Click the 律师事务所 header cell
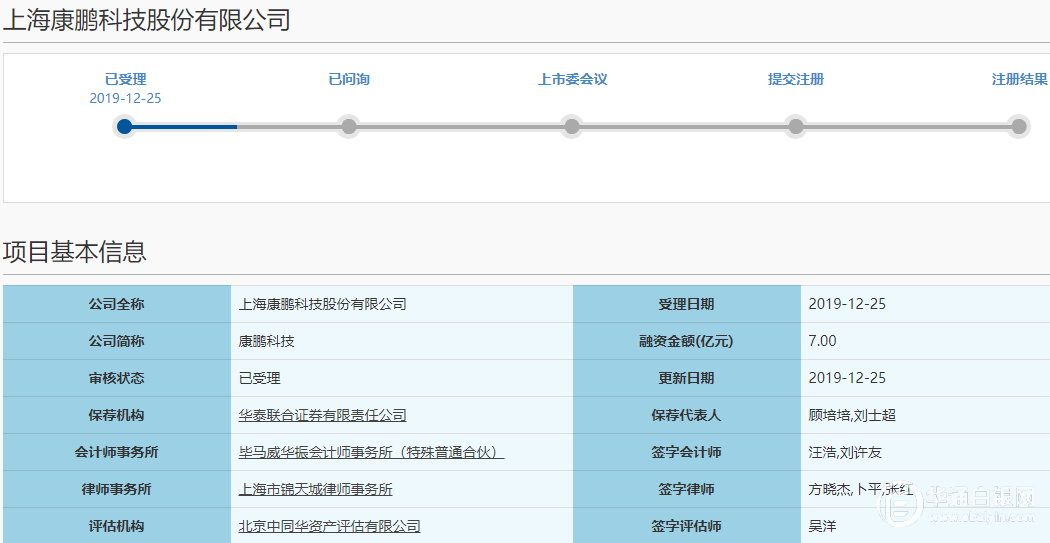 click(117, 489)
